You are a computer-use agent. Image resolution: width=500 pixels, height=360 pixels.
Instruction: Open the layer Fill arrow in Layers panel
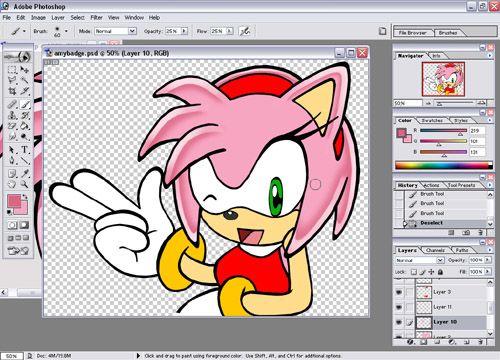[x=488, y=272]
